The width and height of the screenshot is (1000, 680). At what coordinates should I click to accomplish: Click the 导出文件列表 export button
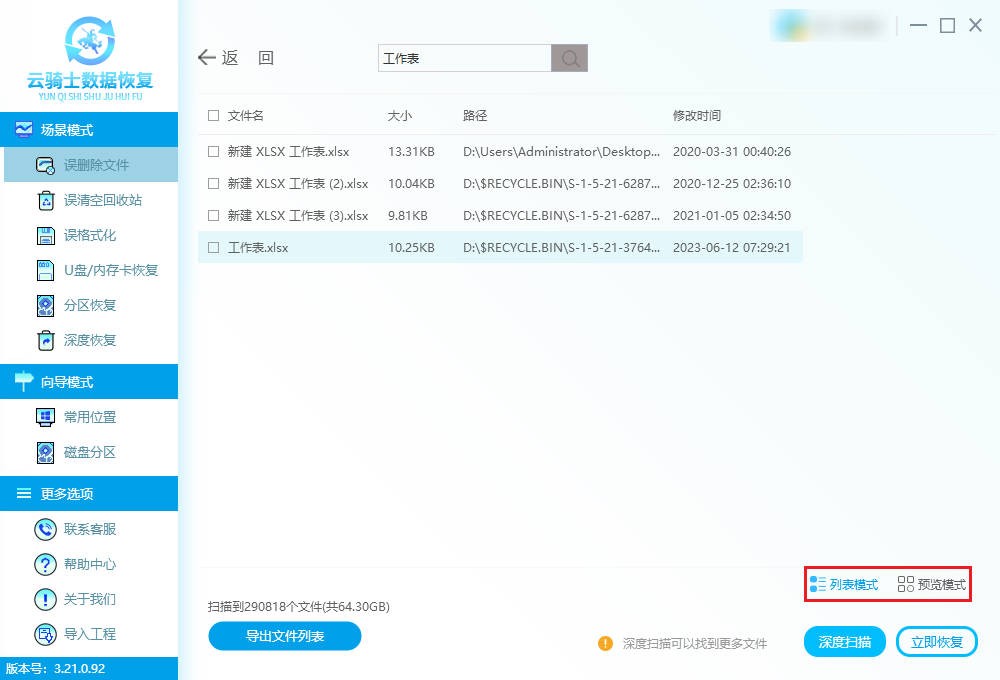(284, 636)
